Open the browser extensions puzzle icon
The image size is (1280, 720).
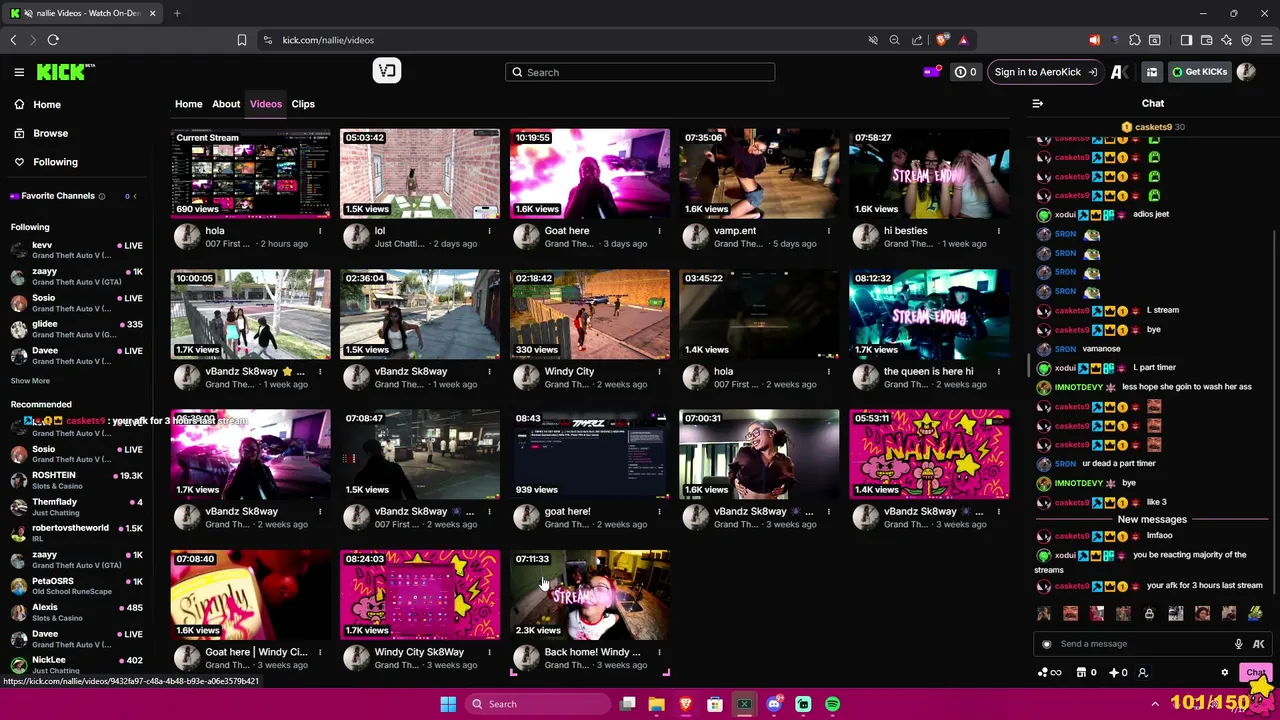click(x=1135, y=40)
